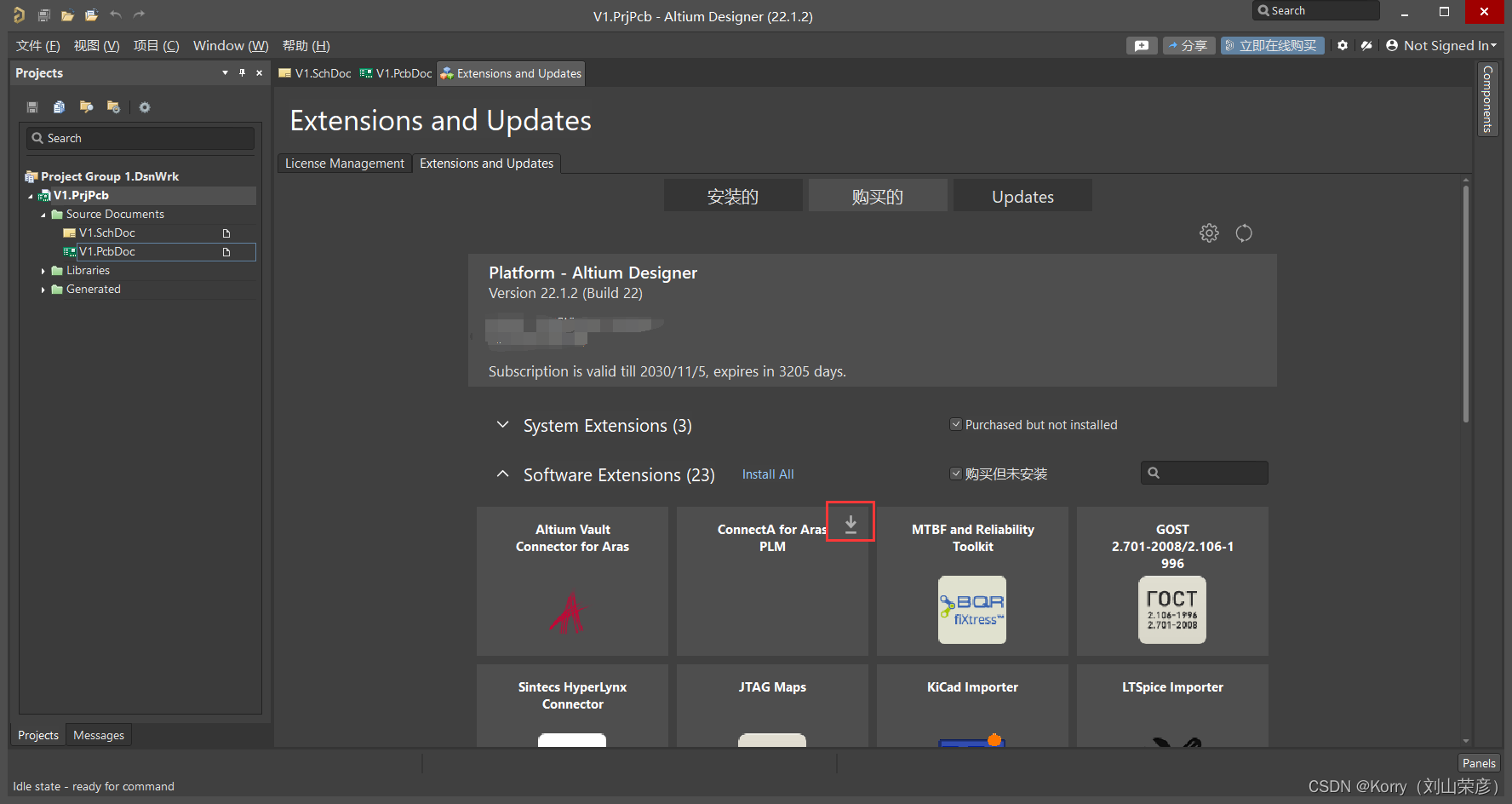Click the Save All icon in title bar
This screenshot has width=1512, height=804.
pos(44,14)
